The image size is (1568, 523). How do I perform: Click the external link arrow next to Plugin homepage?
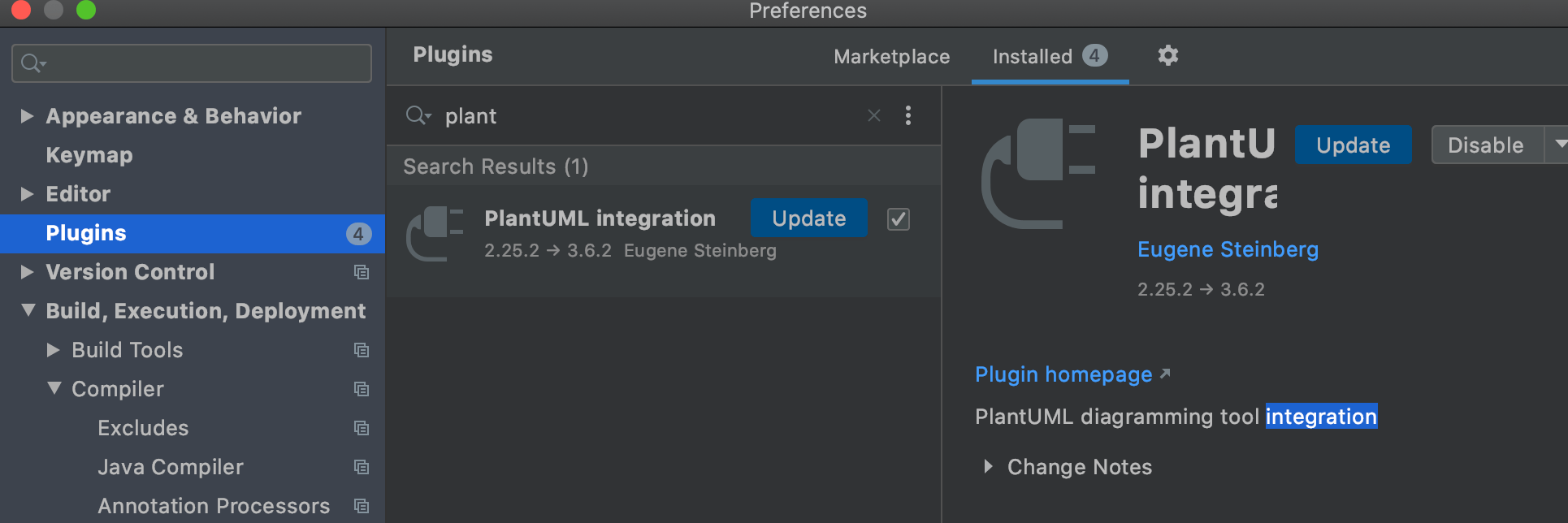point(1165,374)
